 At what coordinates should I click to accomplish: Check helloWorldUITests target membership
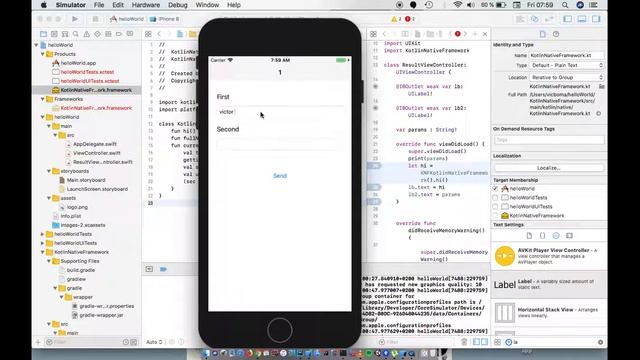pyautogui.click(x=495, y=207)
